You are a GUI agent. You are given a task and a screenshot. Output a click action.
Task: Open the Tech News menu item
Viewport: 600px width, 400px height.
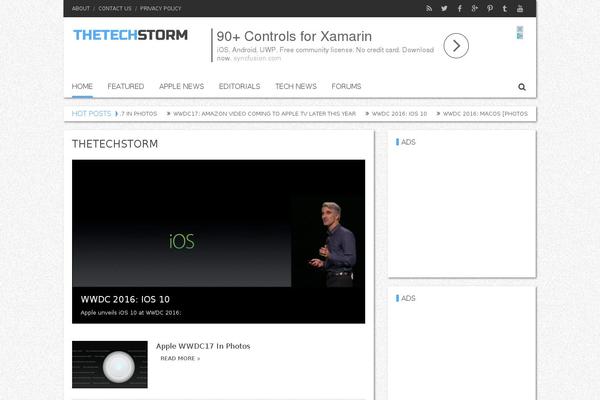(x=296, y=87)
